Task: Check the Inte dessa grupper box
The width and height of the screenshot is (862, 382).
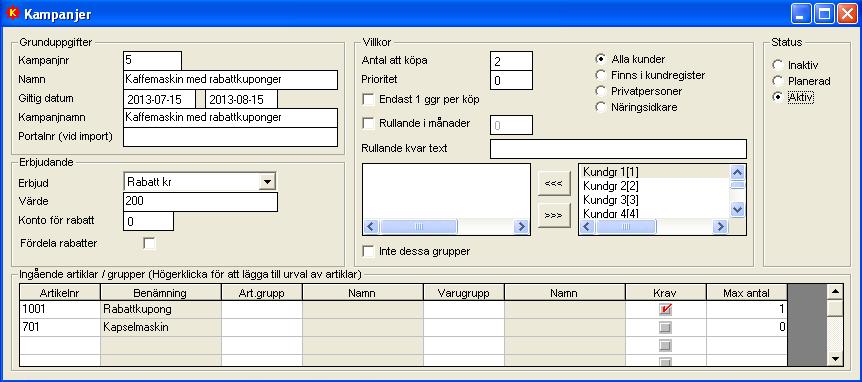Action: click(368, 251)
